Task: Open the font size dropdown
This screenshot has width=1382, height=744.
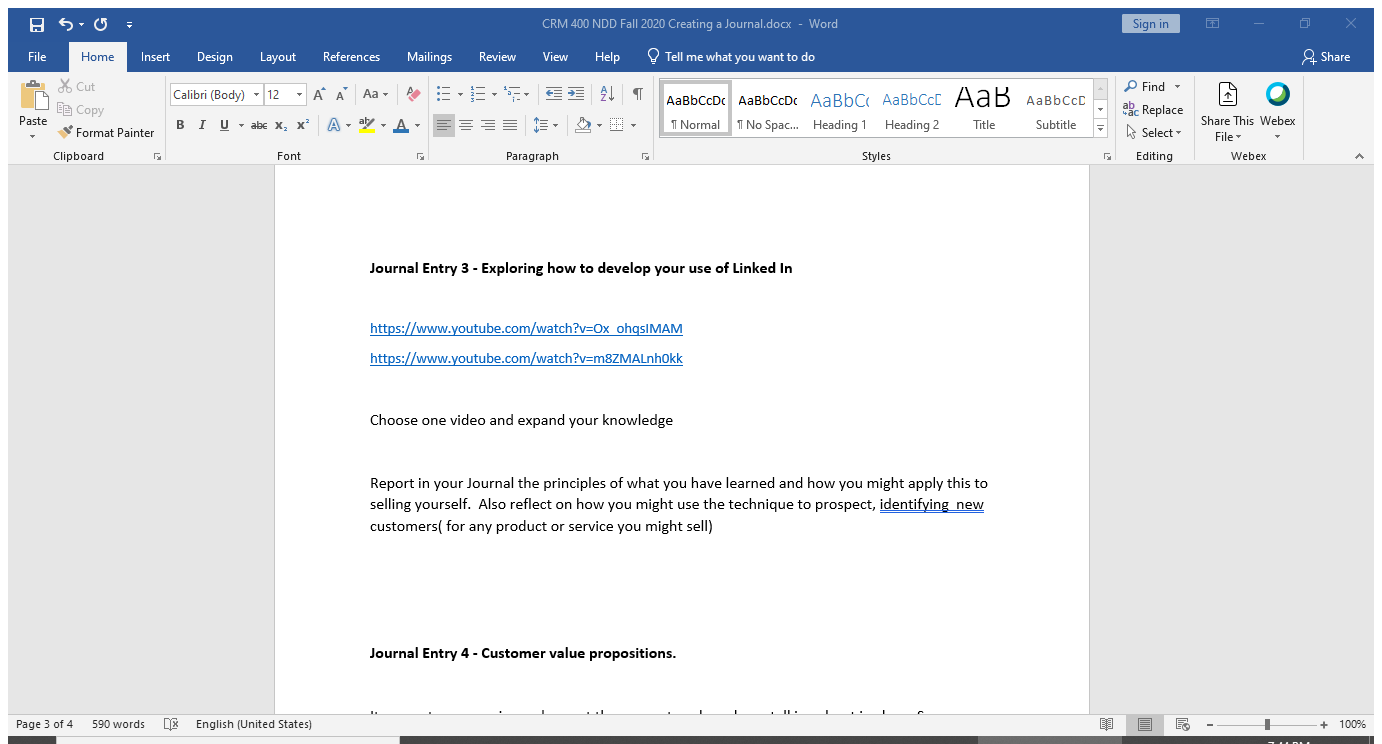Action: point(300,95)
